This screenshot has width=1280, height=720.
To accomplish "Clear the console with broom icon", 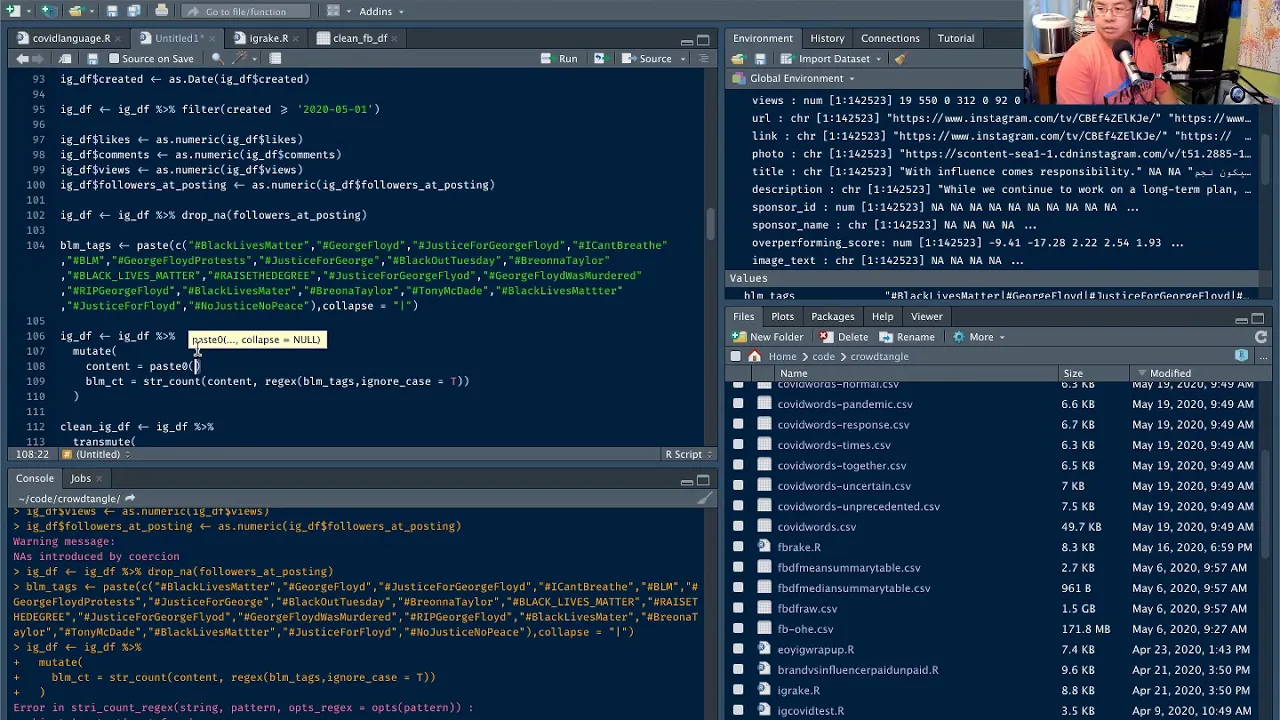I will pos(704,498).
